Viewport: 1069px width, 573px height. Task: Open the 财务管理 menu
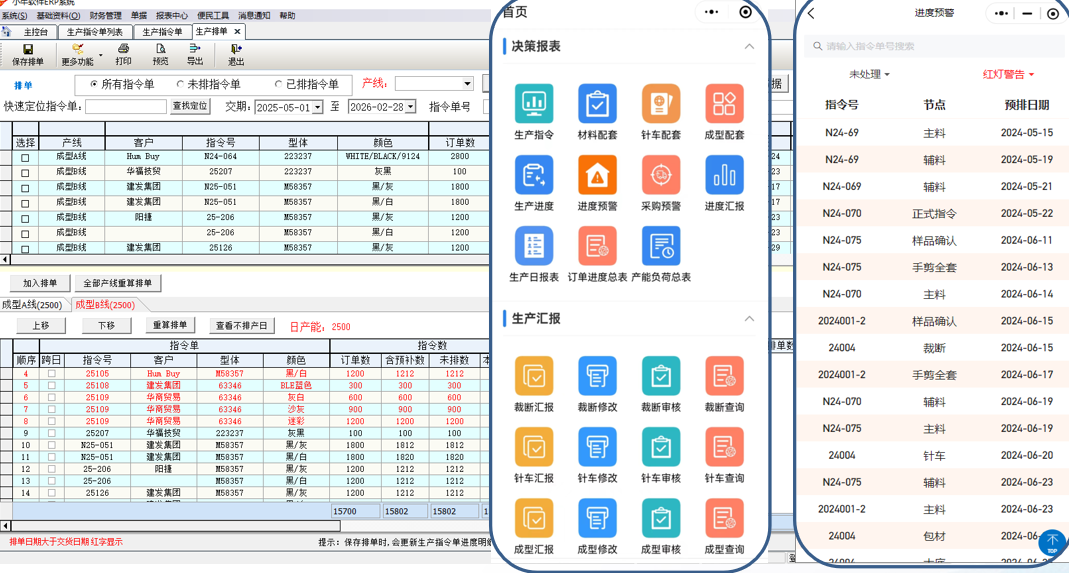[105, 16]
